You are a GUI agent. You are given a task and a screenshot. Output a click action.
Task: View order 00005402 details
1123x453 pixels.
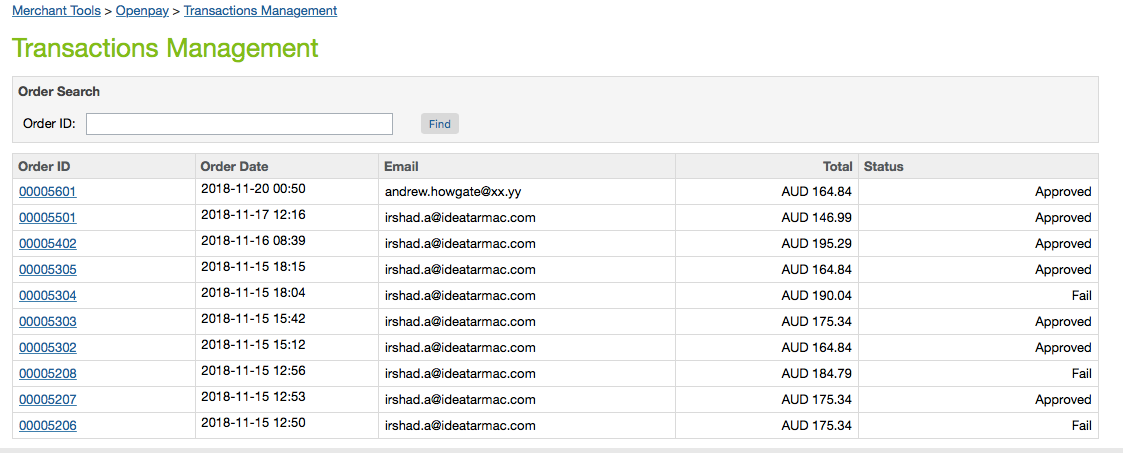point(47,244)
